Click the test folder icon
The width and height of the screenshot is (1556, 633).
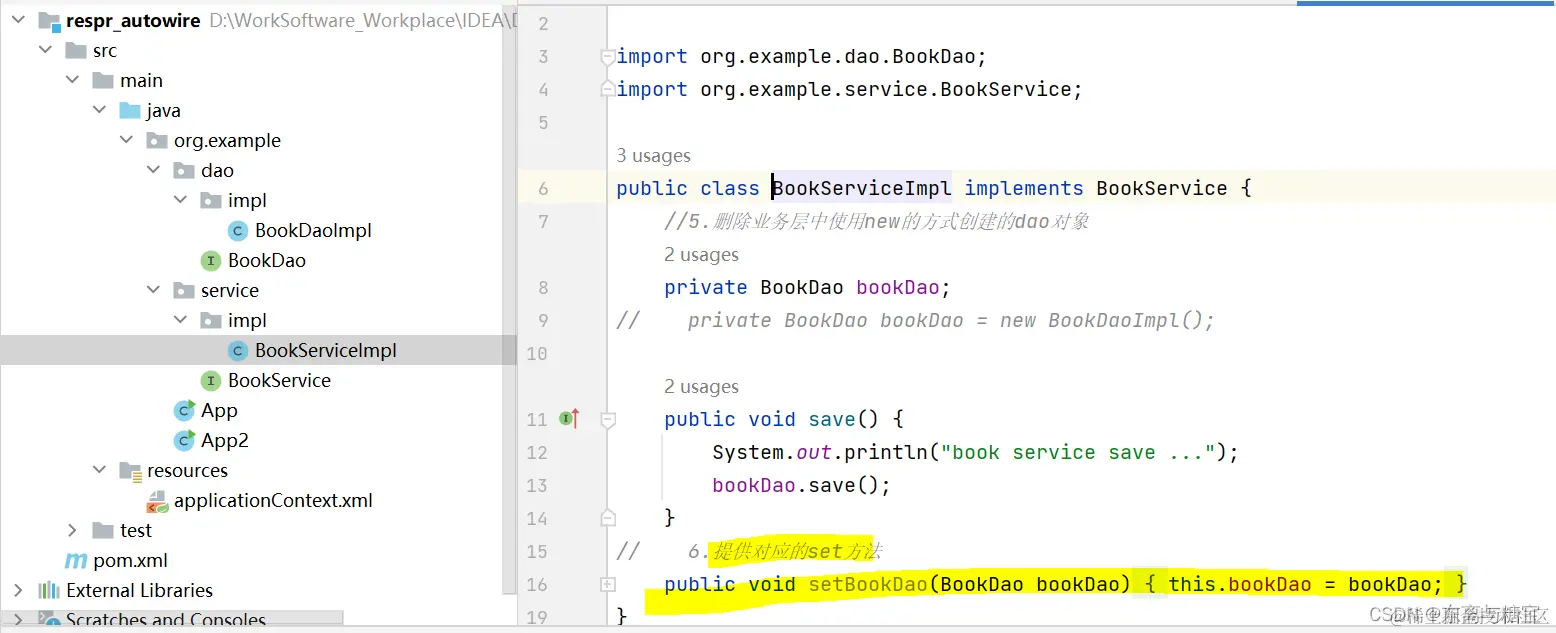(103, 530)
